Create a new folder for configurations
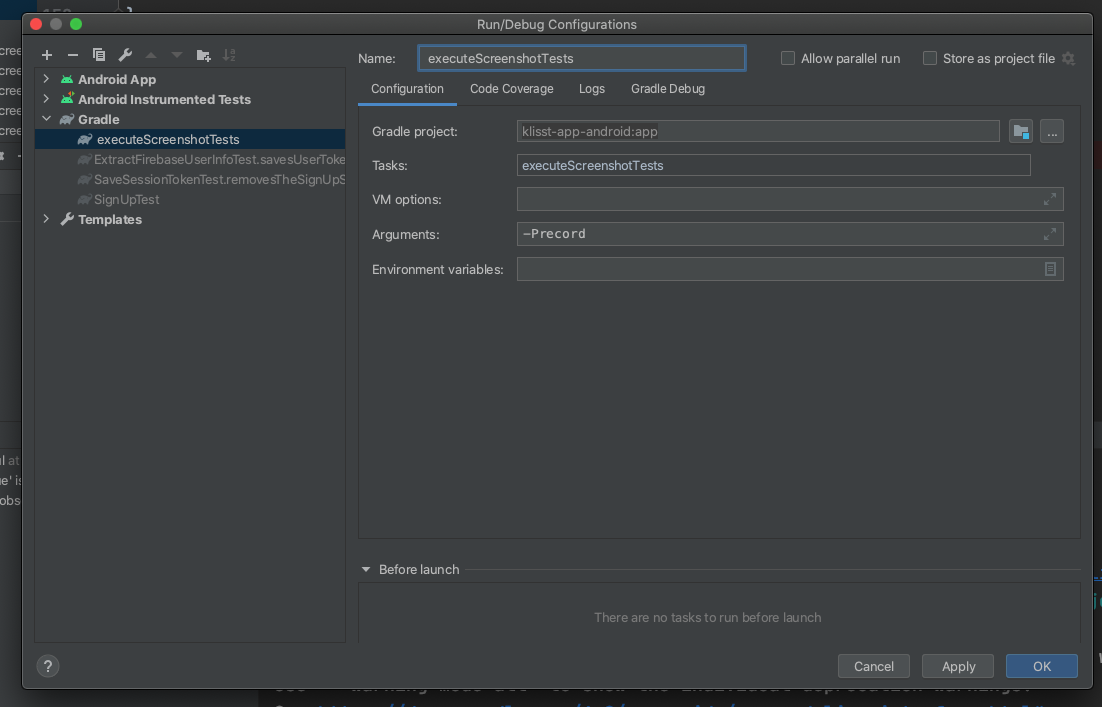The image size is (1102, 707). click(203, 55)
